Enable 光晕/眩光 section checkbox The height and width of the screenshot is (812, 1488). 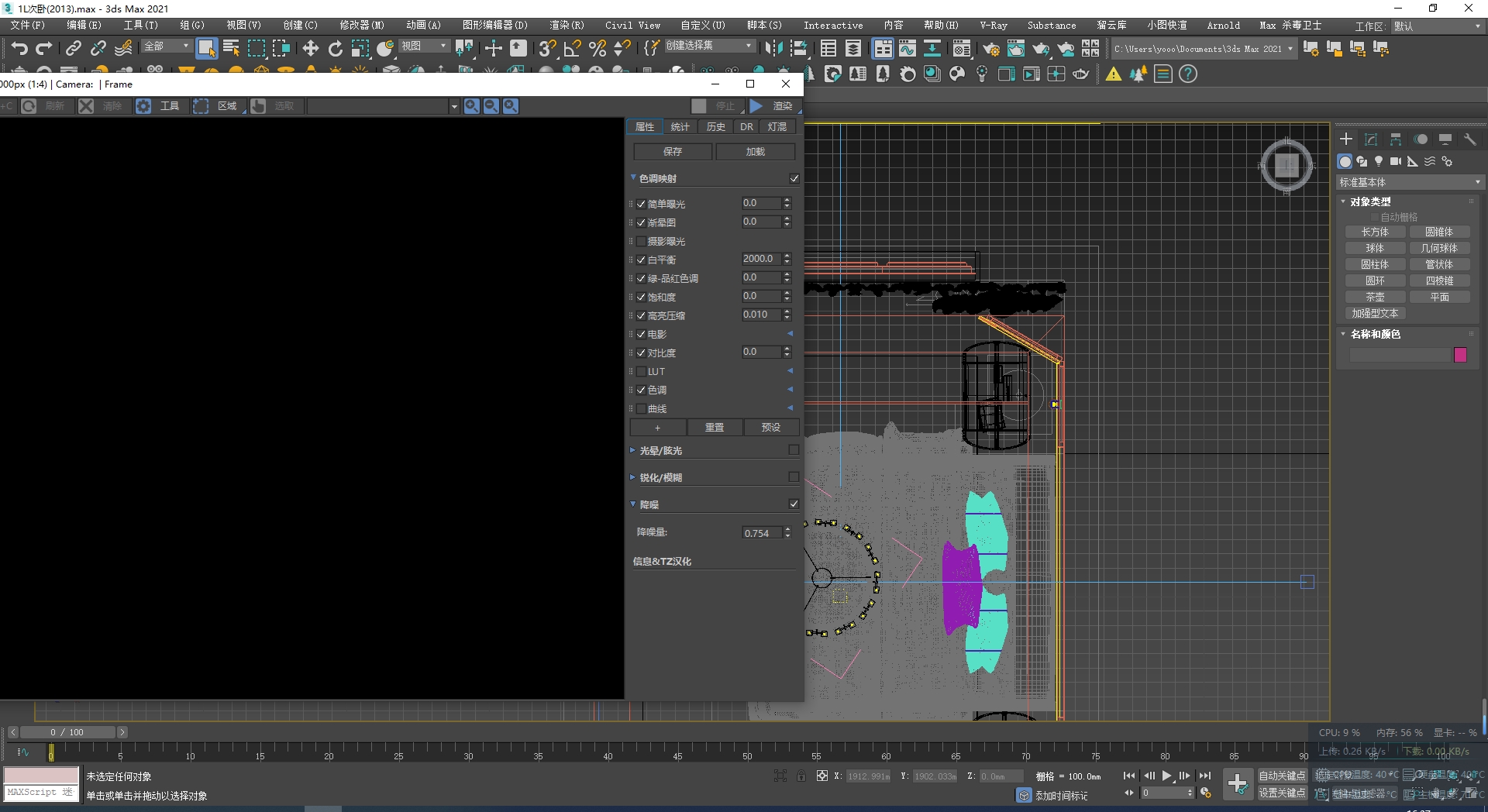(x=794, y=450)
